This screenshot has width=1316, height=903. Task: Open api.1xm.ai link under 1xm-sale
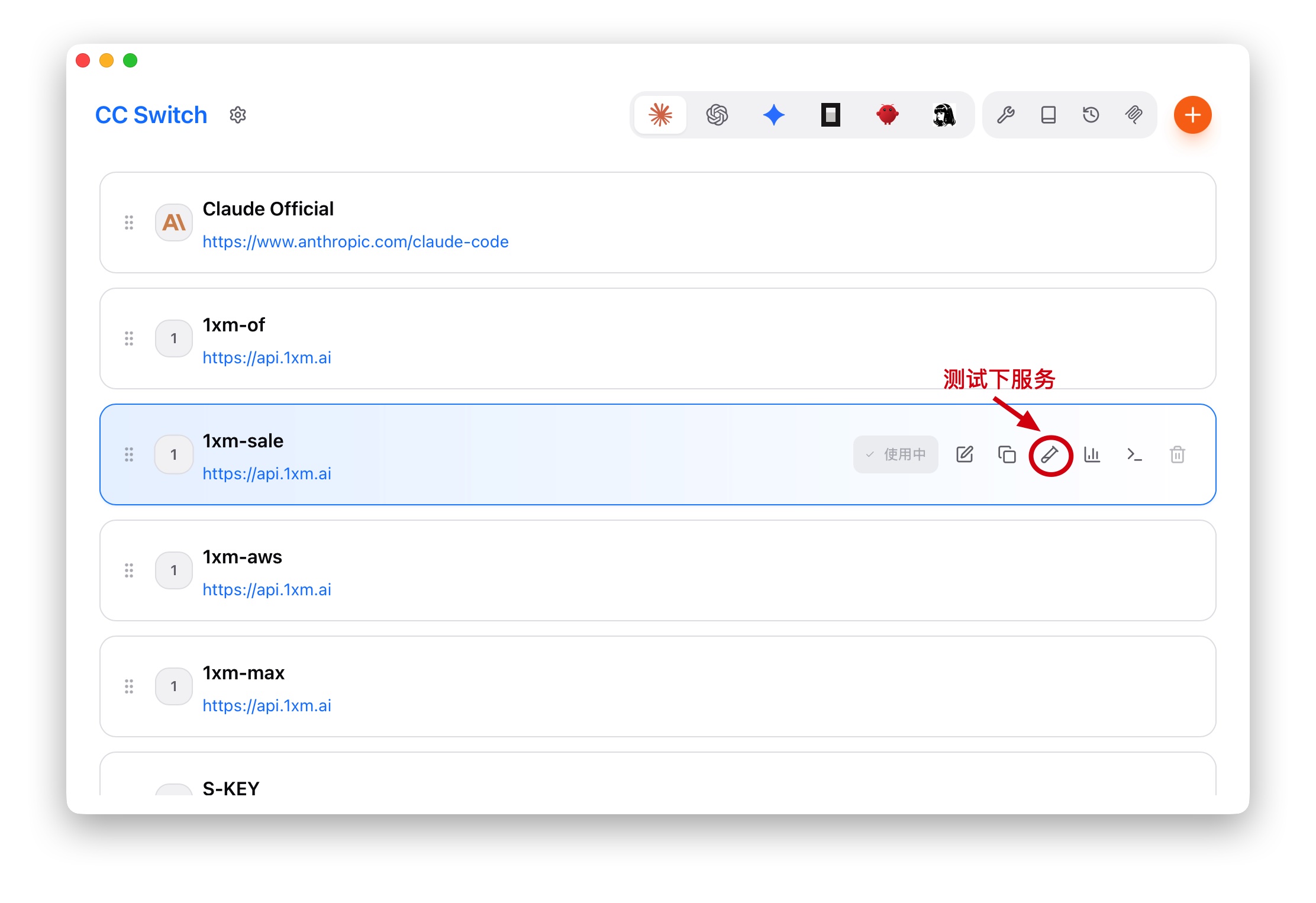(267, 473)
